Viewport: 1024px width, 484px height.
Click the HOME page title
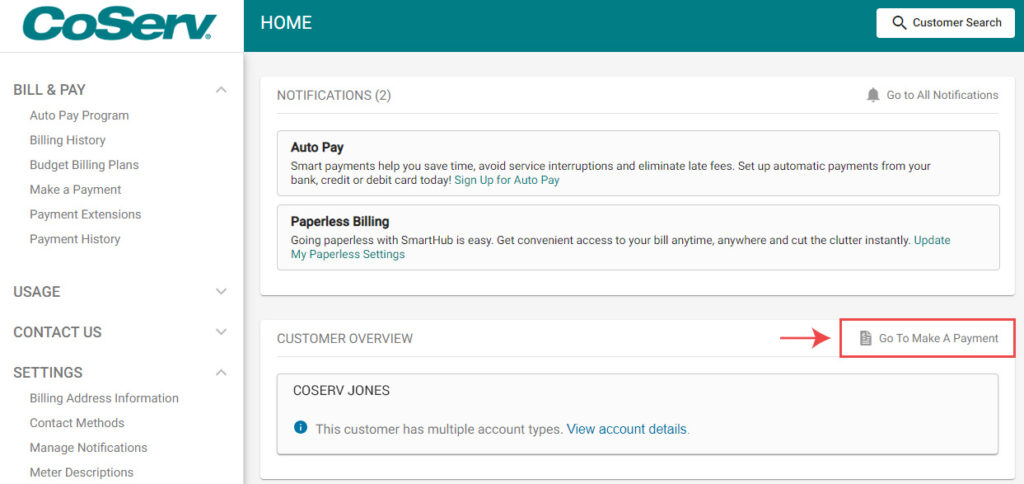286,23
